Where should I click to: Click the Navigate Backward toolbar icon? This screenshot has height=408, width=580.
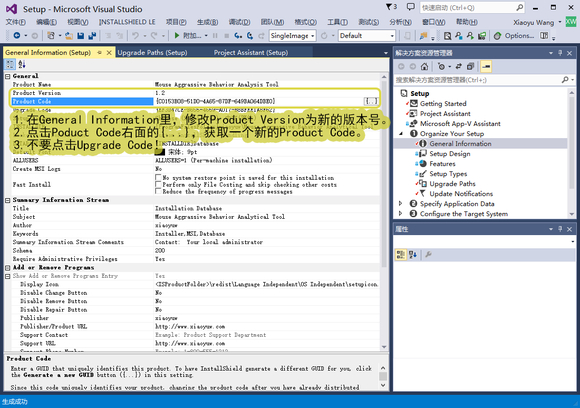tap(17, 36)
